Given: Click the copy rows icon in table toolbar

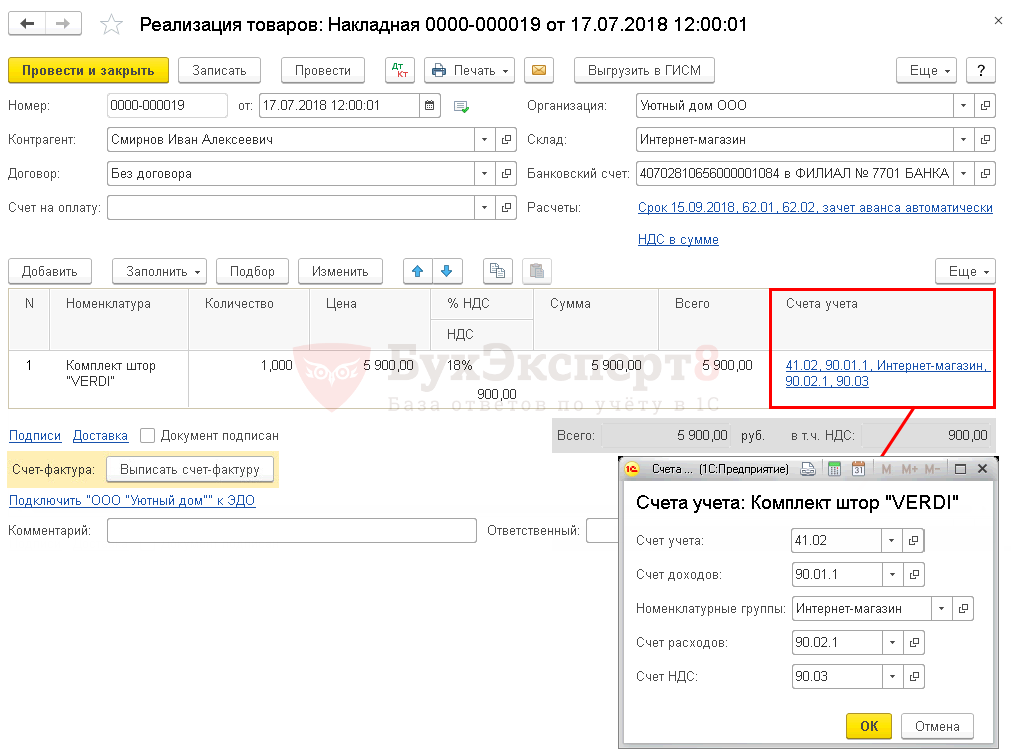Looking at the screenshot, I should coord(497,271).
